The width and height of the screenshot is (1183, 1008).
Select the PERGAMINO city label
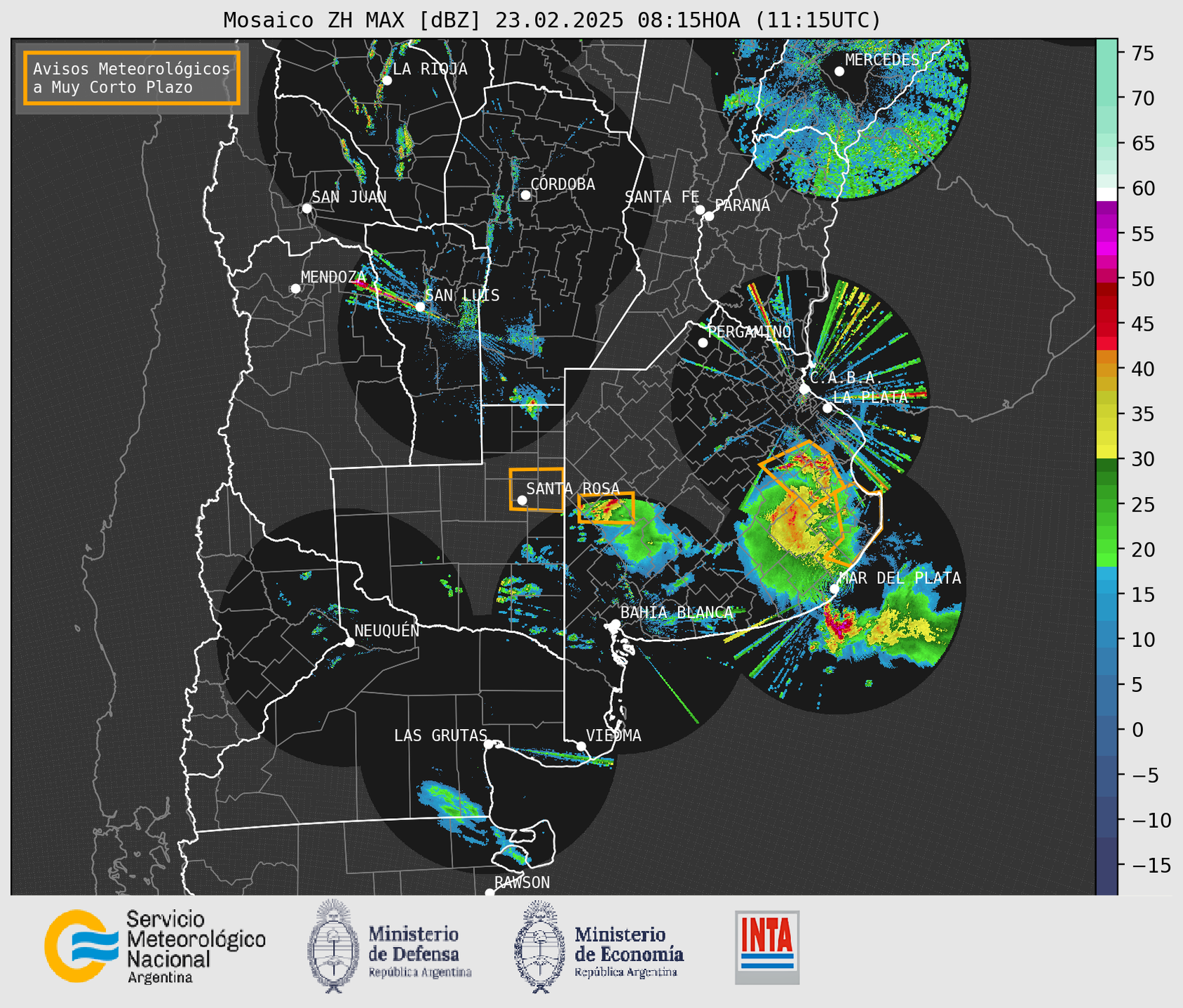[749, 332]
